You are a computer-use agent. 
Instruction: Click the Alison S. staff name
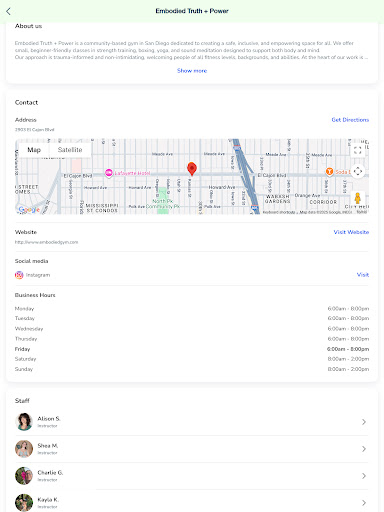tap(49, 419)
